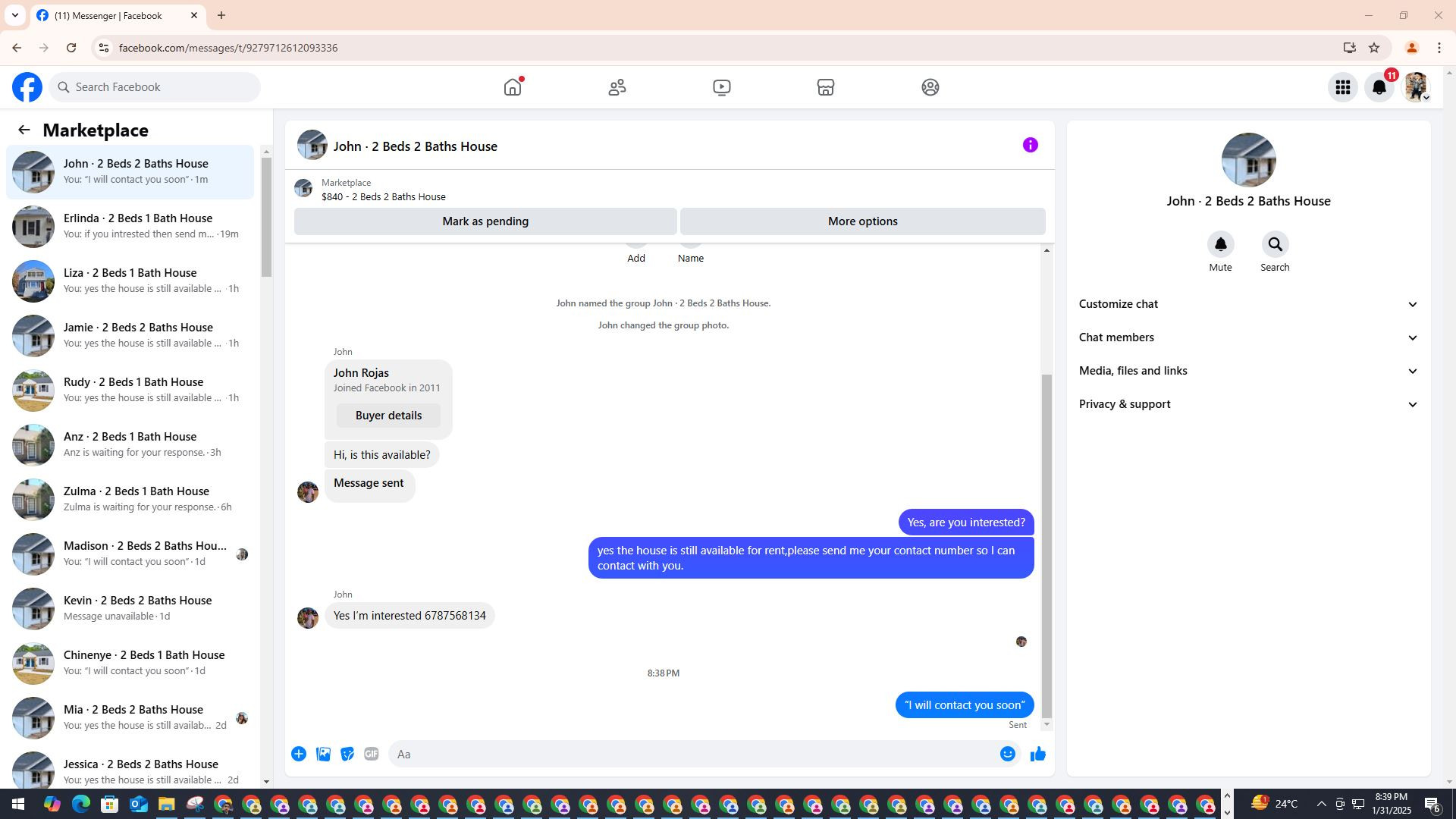
Task: Open Rudy · 2 Beds 1 Bath House chat
Action: tap(130, 391)
